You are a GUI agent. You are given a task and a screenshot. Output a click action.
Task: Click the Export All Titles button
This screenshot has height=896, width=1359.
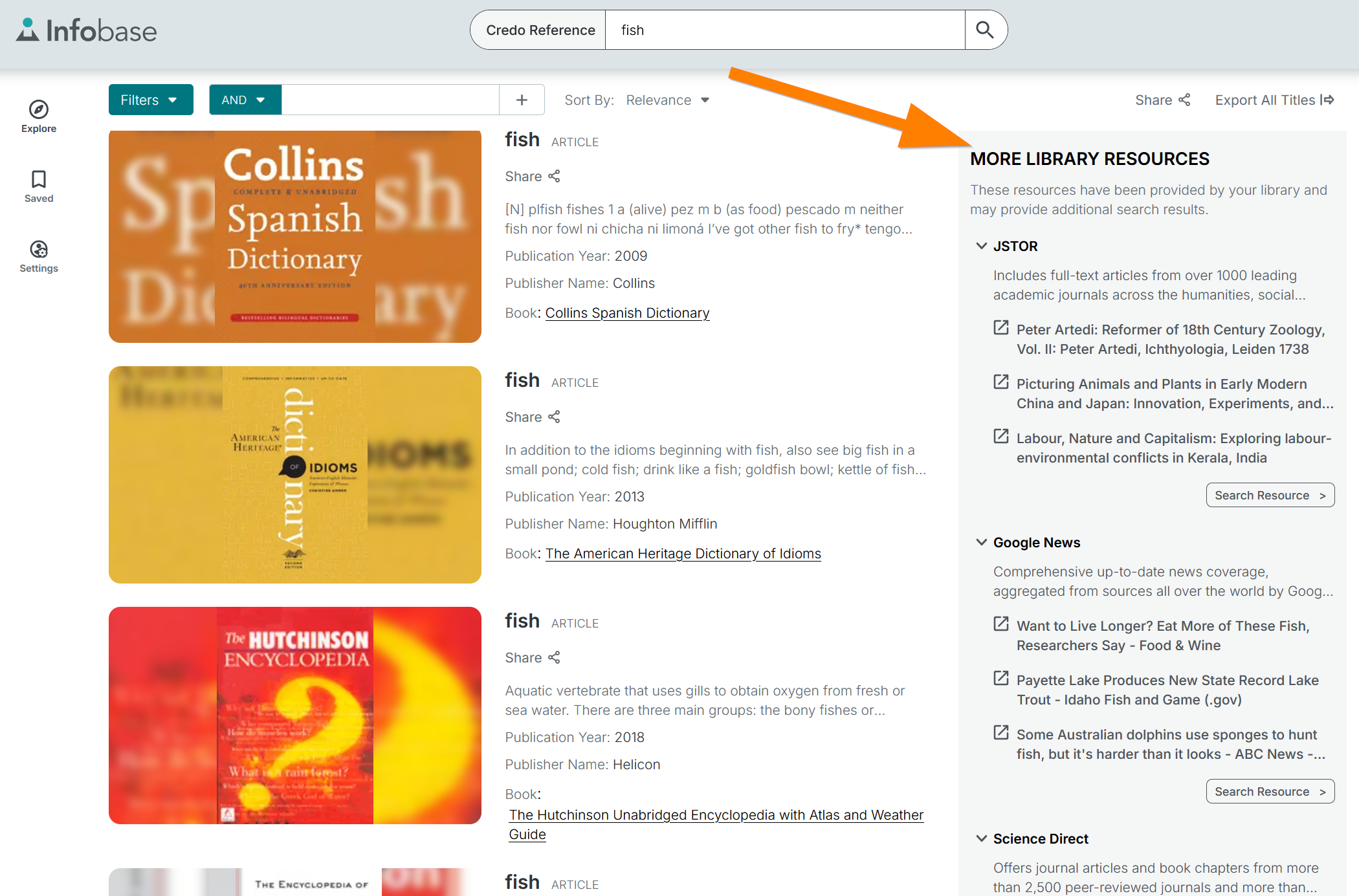pyautogui.click(x=1274, y=100)
